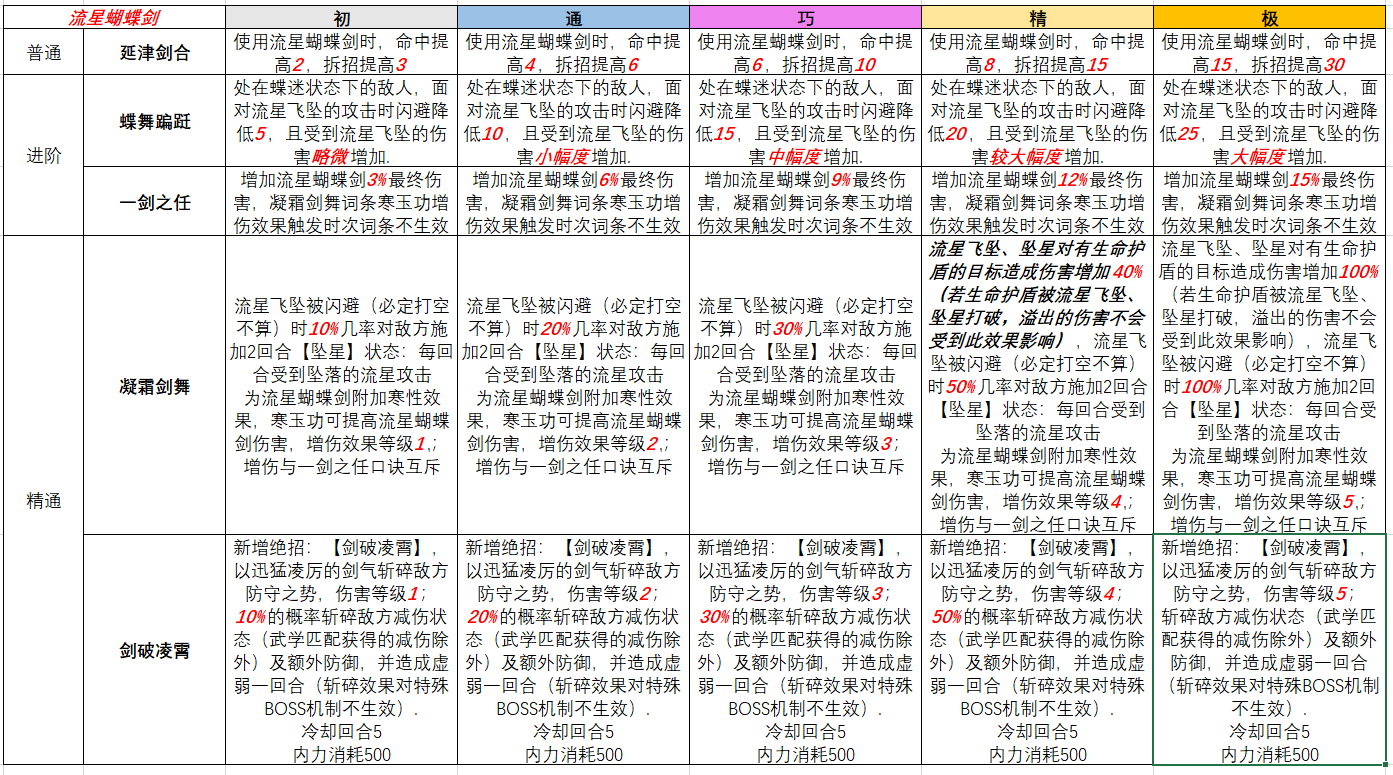Select 延津剑合 description in the 初 column

pos(341,52)
